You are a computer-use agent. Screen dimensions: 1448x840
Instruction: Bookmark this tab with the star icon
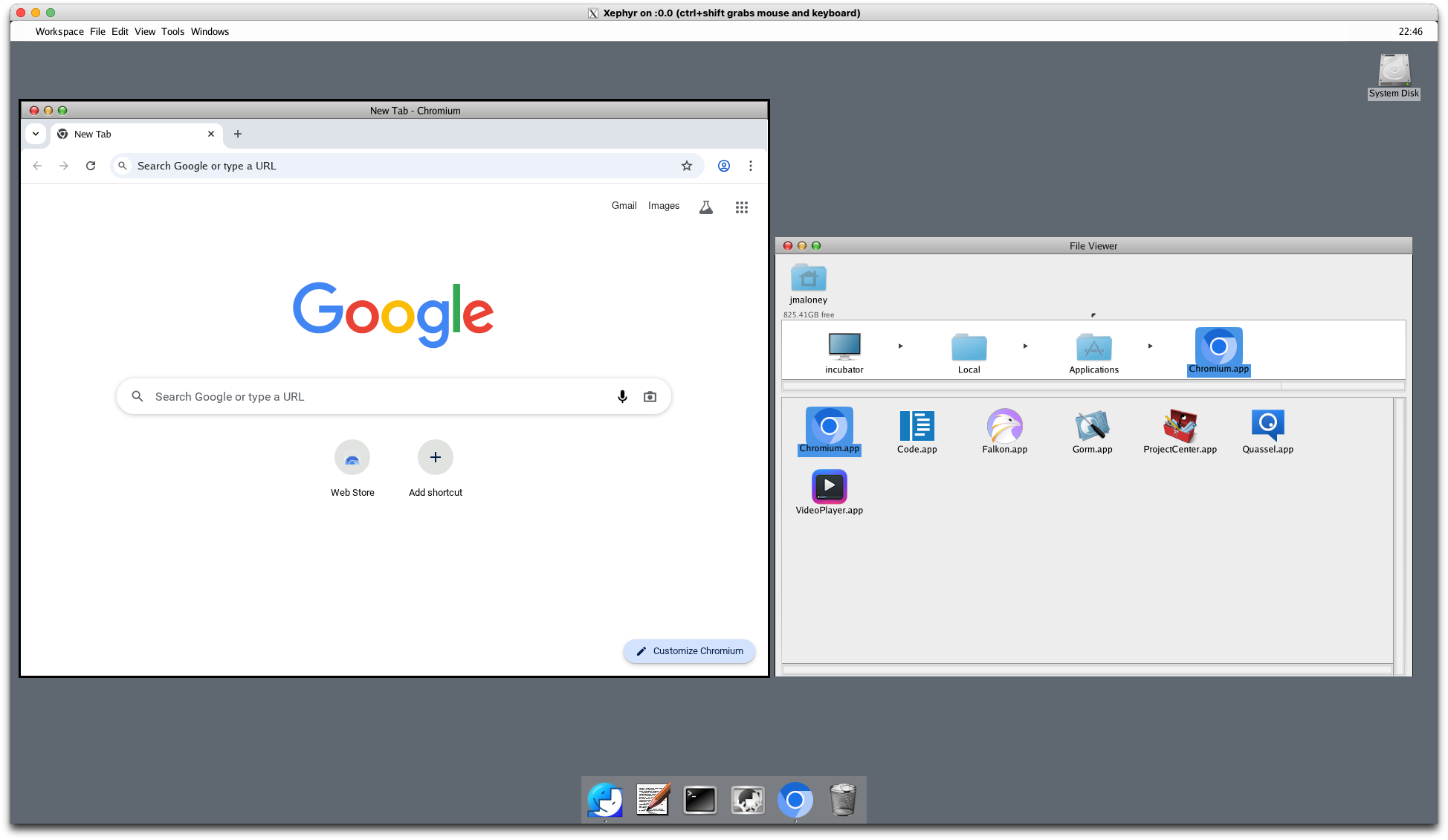tap(687, 166)
